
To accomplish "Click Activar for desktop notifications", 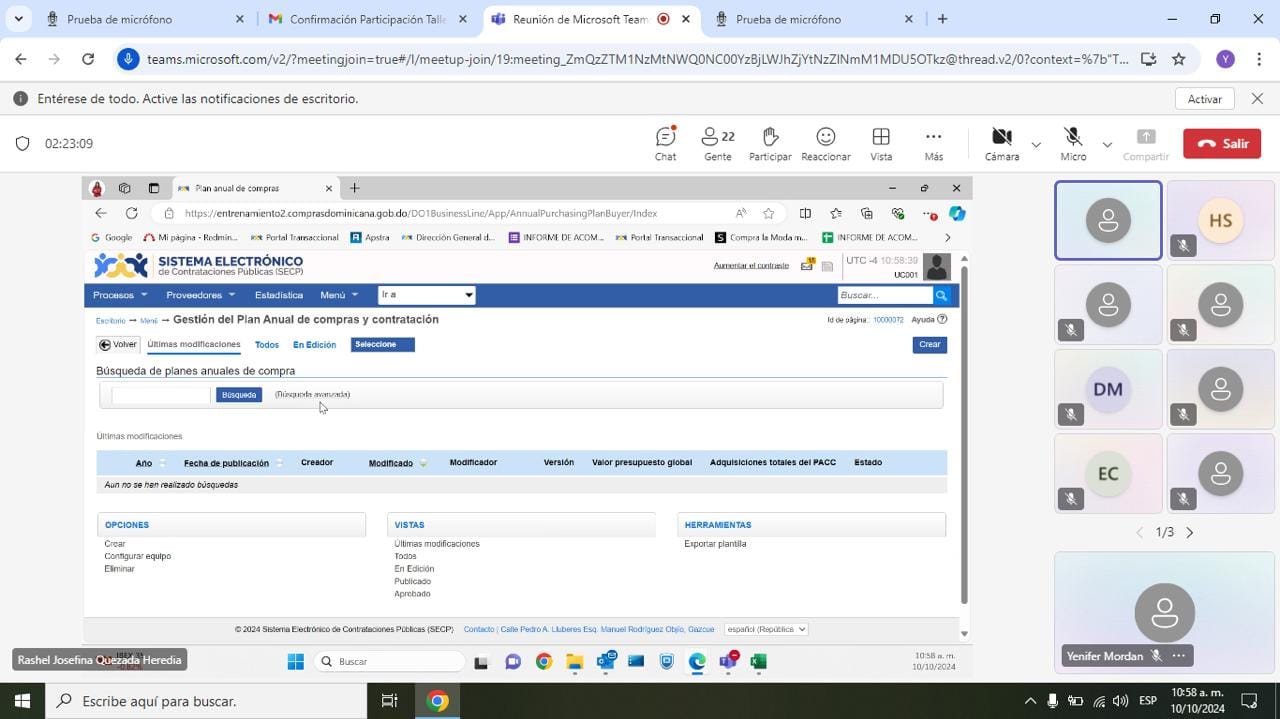I will pyautogui.click(x=1204, y=99).
